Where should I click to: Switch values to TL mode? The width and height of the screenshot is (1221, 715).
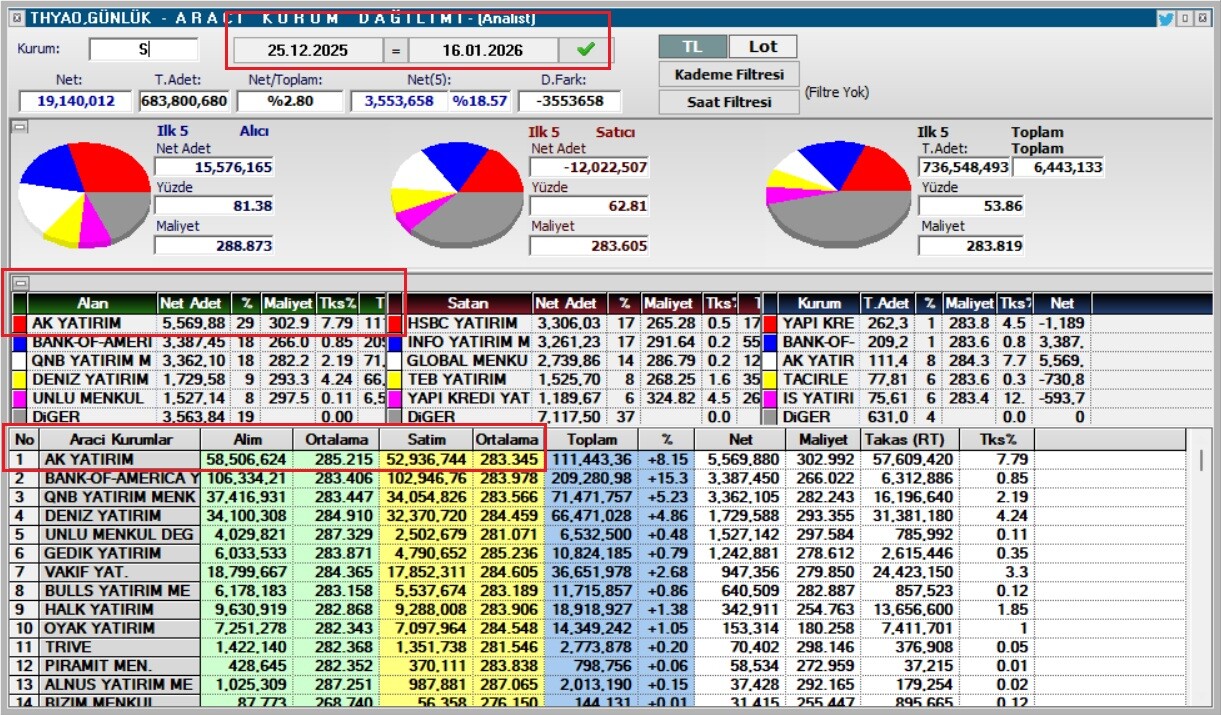pos(692,47)
